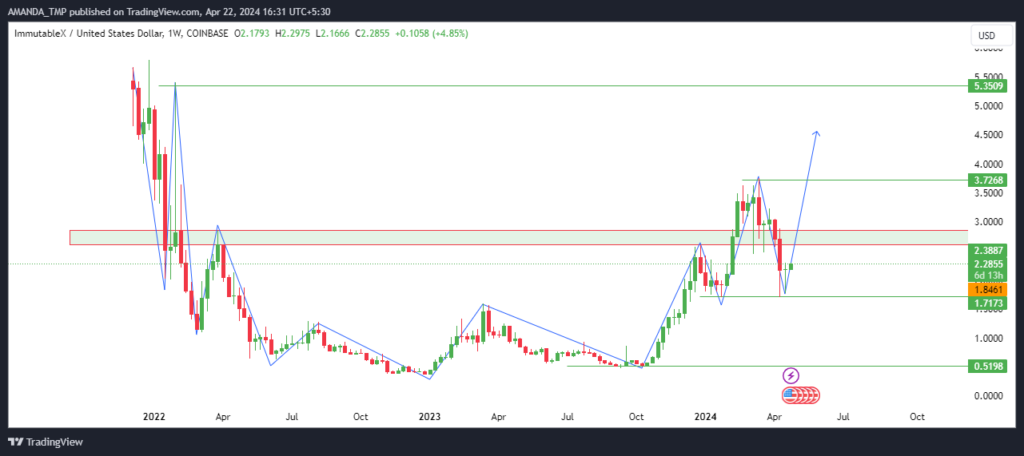
Task: Click the 2.2855 current price label on axis
Action: click(x=987, y=264)
